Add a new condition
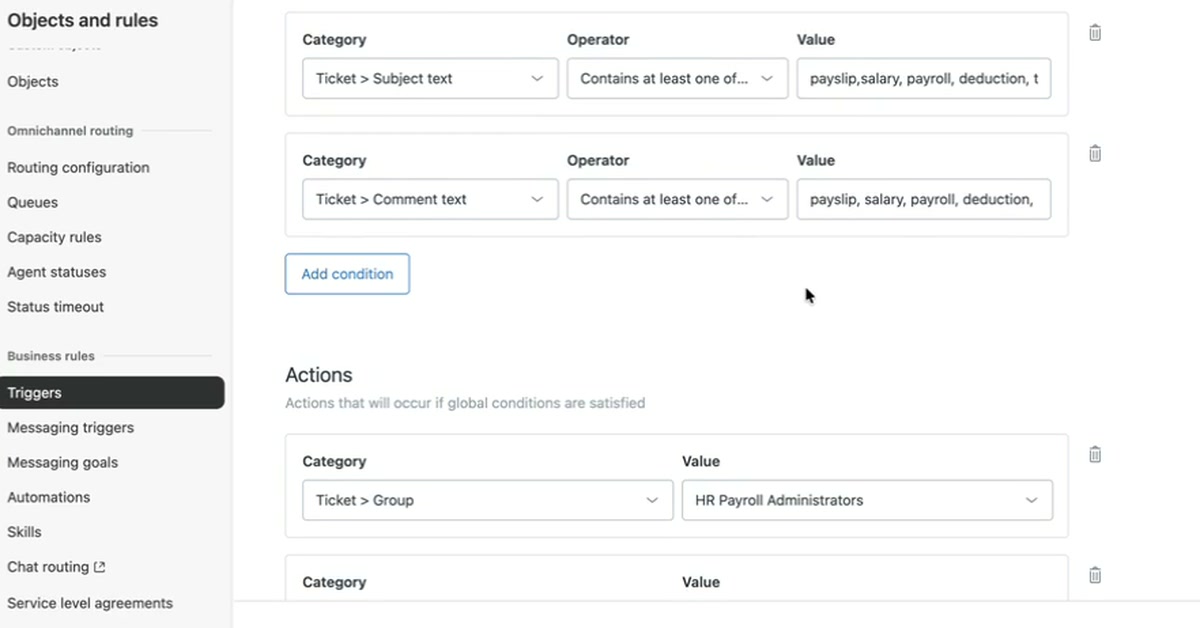This screenshot has height=628, width=1200. [347, 274]
